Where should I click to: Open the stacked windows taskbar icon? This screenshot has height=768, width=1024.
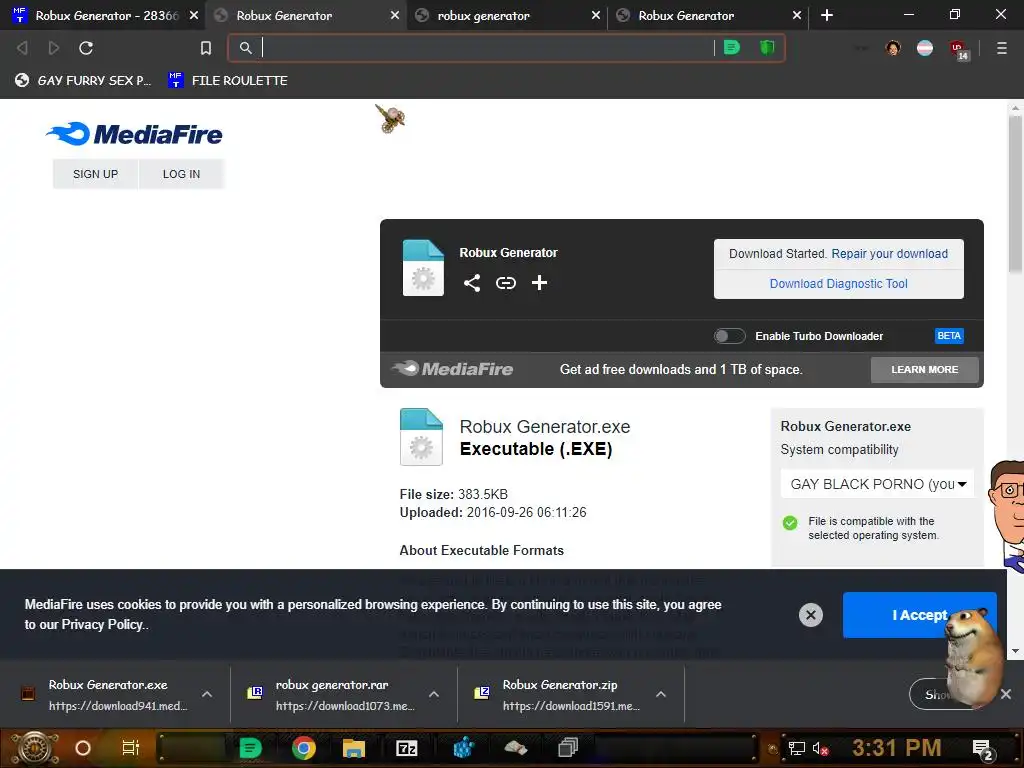(568, 748)
